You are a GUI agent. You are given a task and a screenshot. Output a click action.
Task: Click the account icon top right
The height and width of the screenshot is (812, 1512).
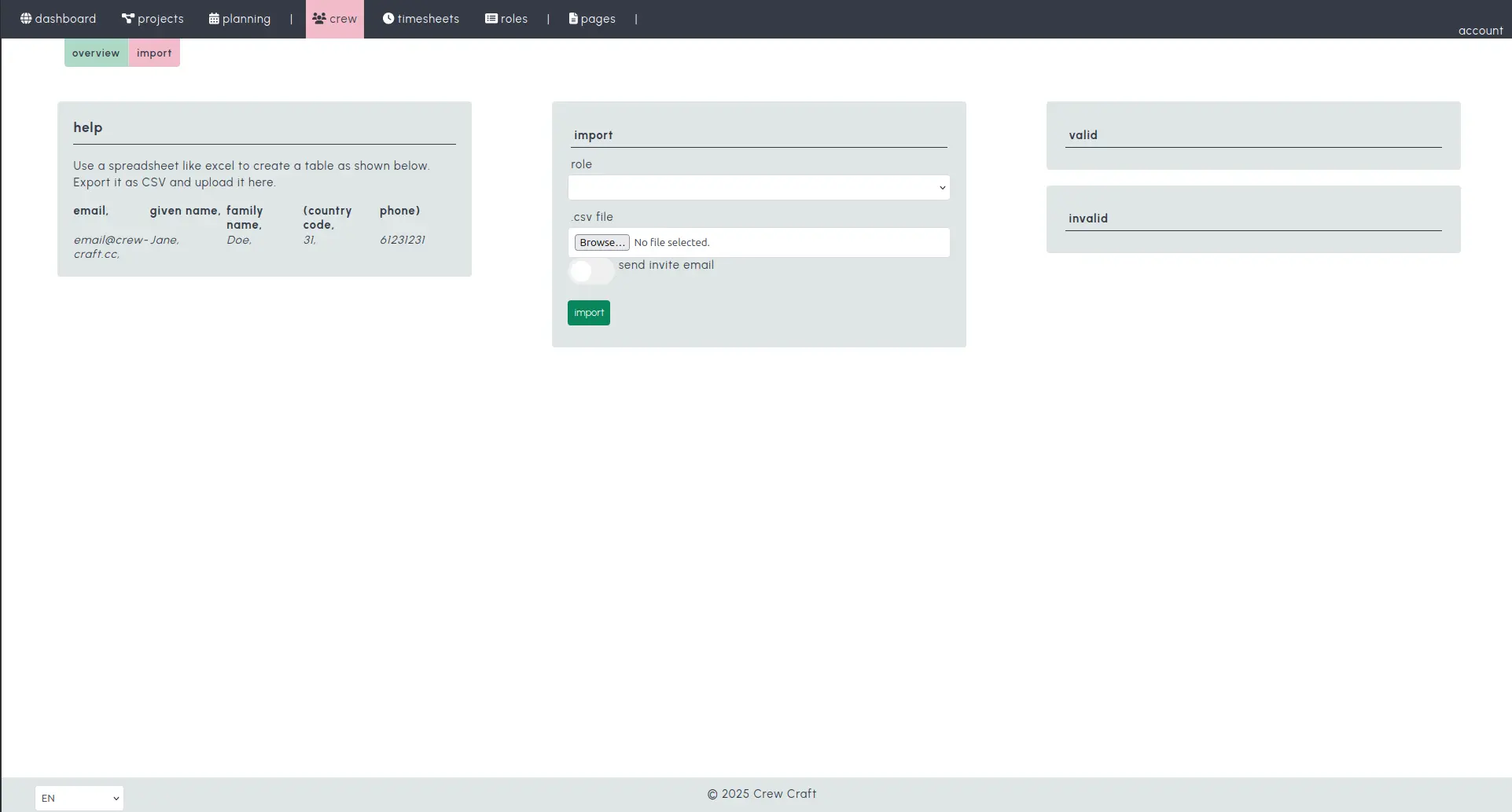coord(1480,30)
